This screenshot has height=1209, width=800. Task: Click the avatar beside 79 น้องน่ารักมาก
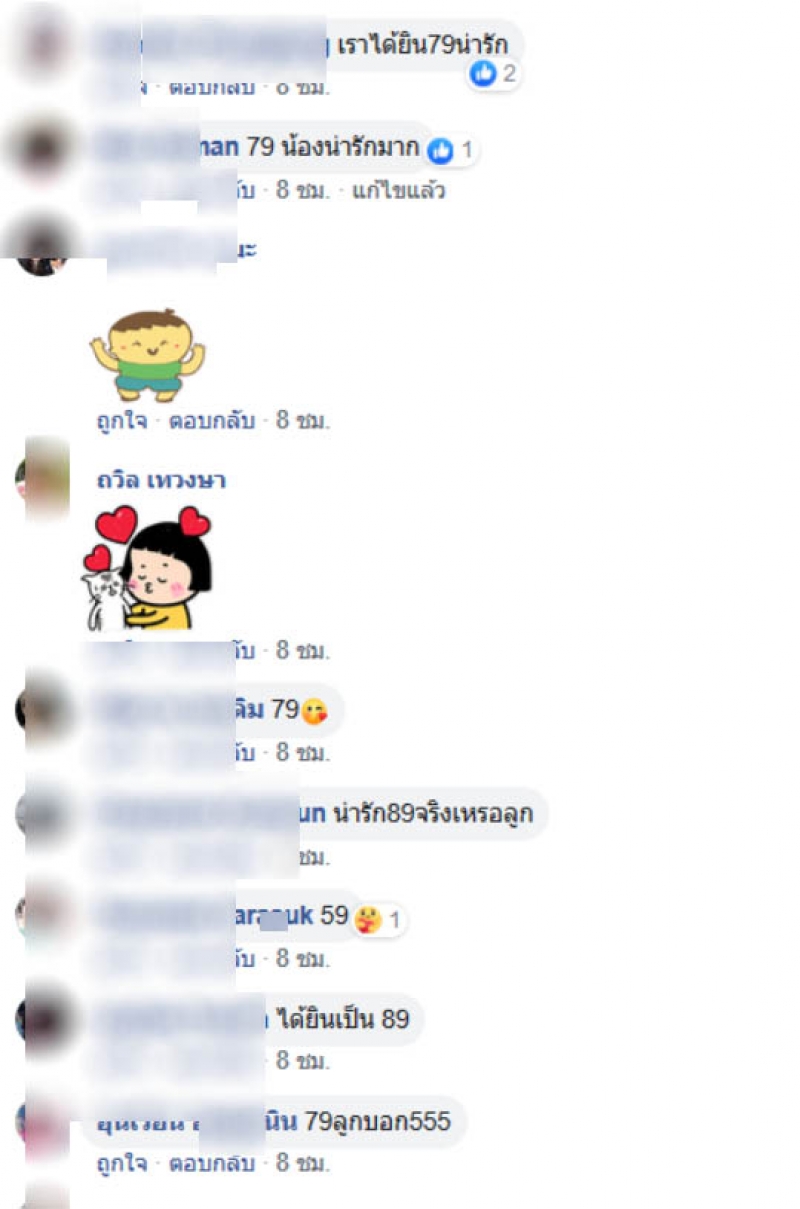[x=42, y=148]
